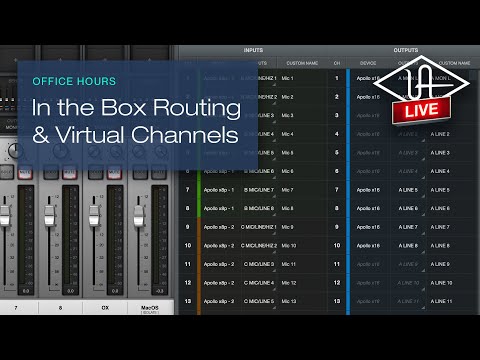Viewport: 480px width, 360px height.
Task: Click the MacOS channel fader value readout
Action: click(x=160, y=291)
